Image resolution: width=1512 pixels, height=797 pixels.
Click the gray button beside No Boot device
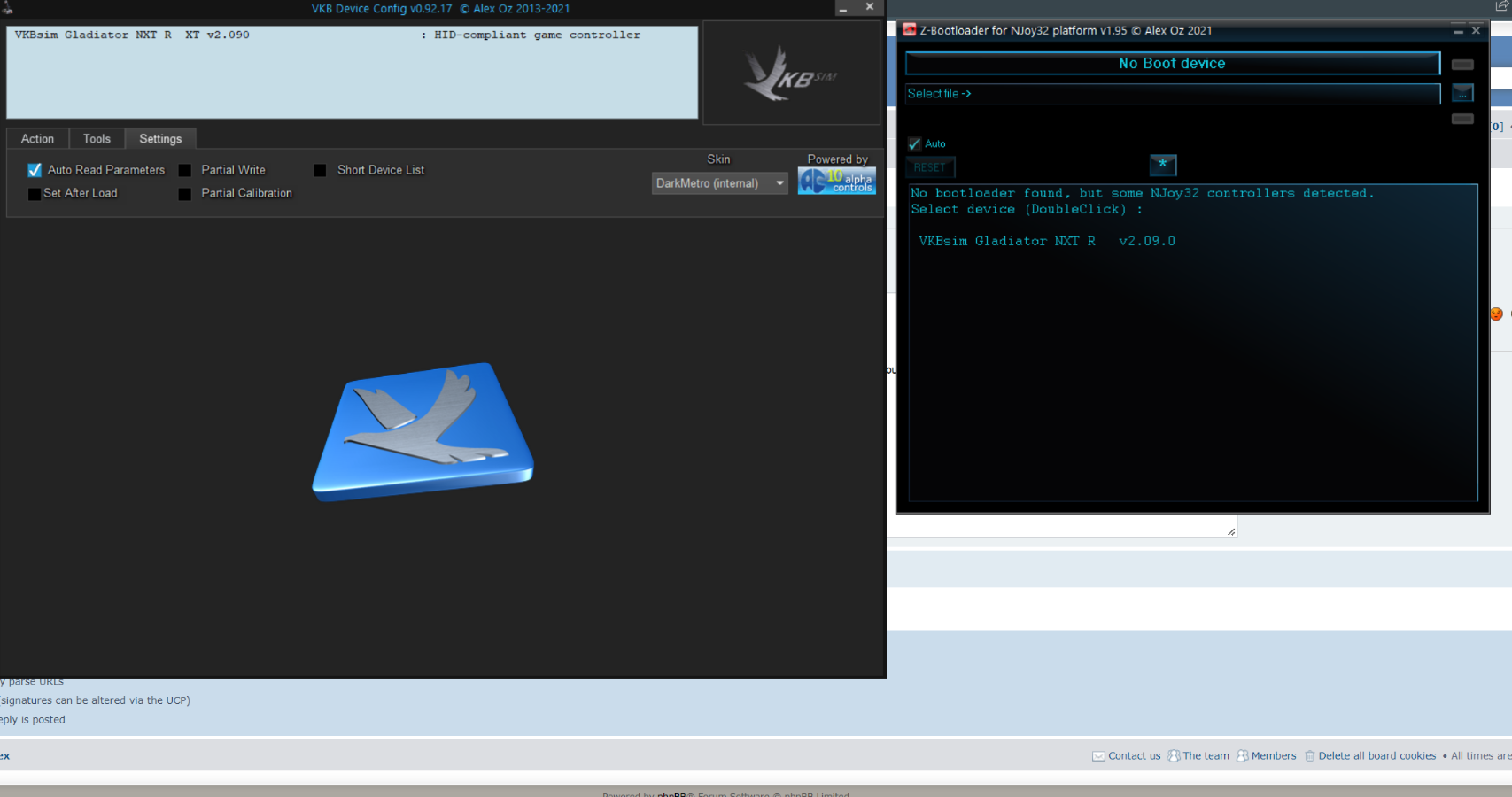(1462, 65)
